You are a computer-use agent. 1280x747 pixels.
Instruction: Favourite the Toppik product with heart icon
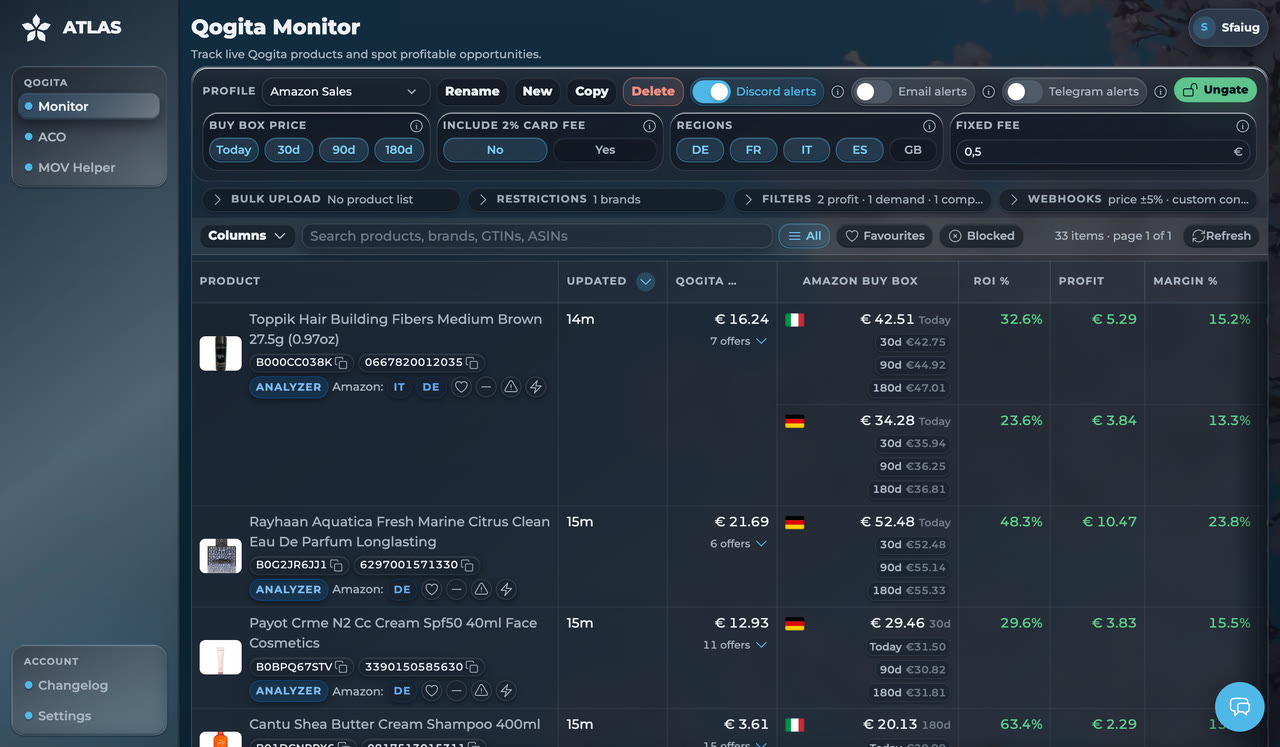461,387
